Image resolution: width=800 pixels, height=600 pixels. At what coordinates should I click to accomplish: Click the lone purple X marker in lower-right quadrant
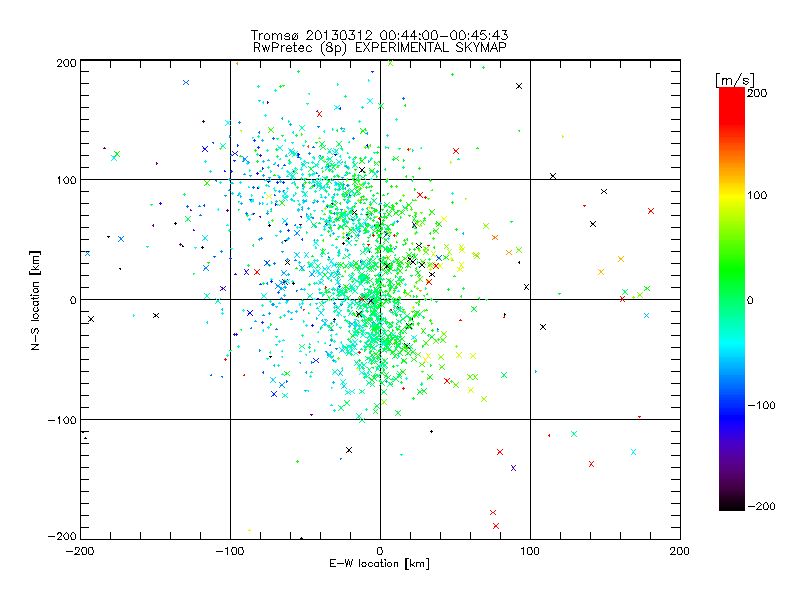click(513, 468)
